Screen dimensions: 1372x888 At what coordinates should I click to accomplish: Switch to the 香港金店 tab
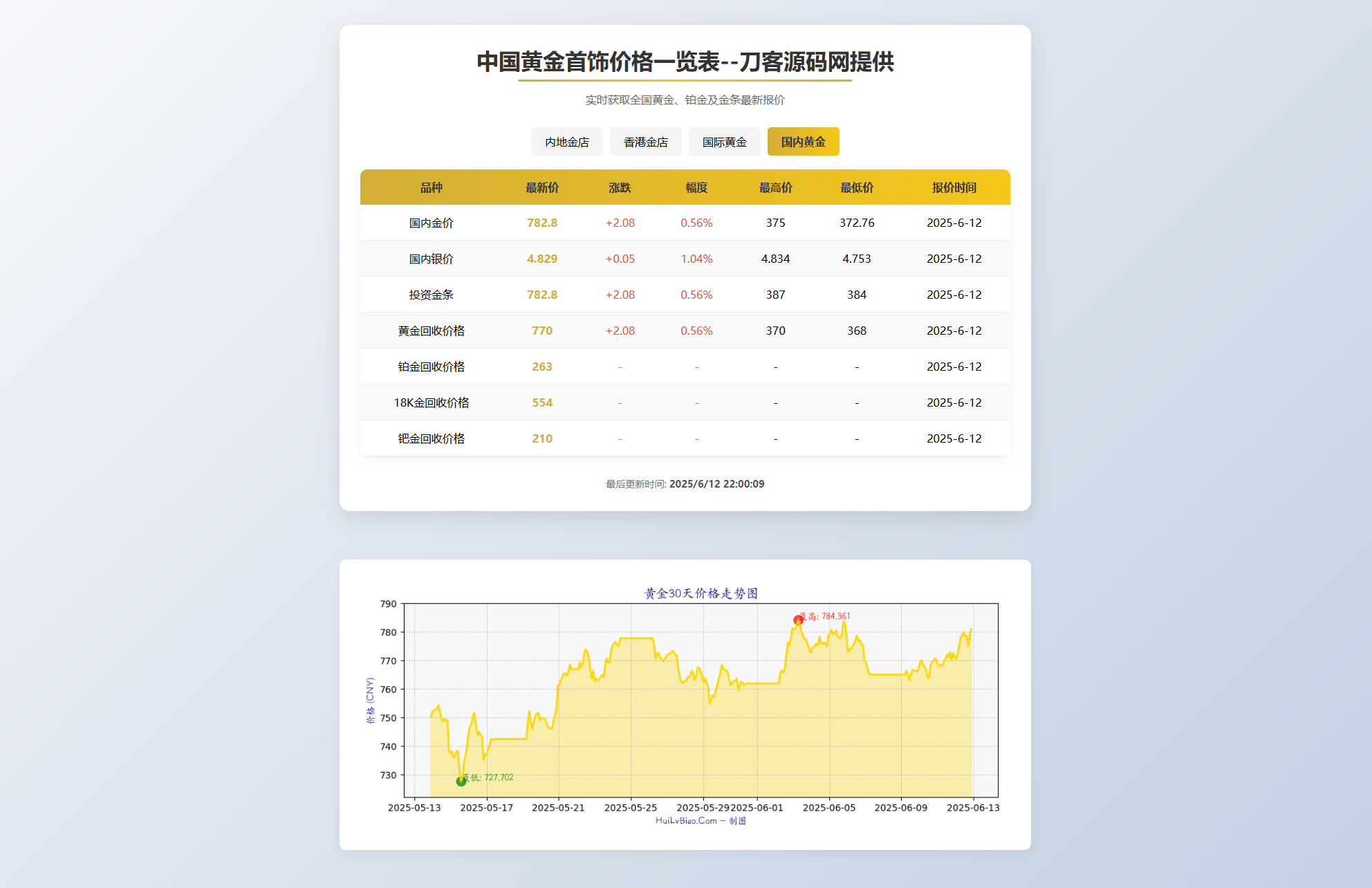[645, 141]
